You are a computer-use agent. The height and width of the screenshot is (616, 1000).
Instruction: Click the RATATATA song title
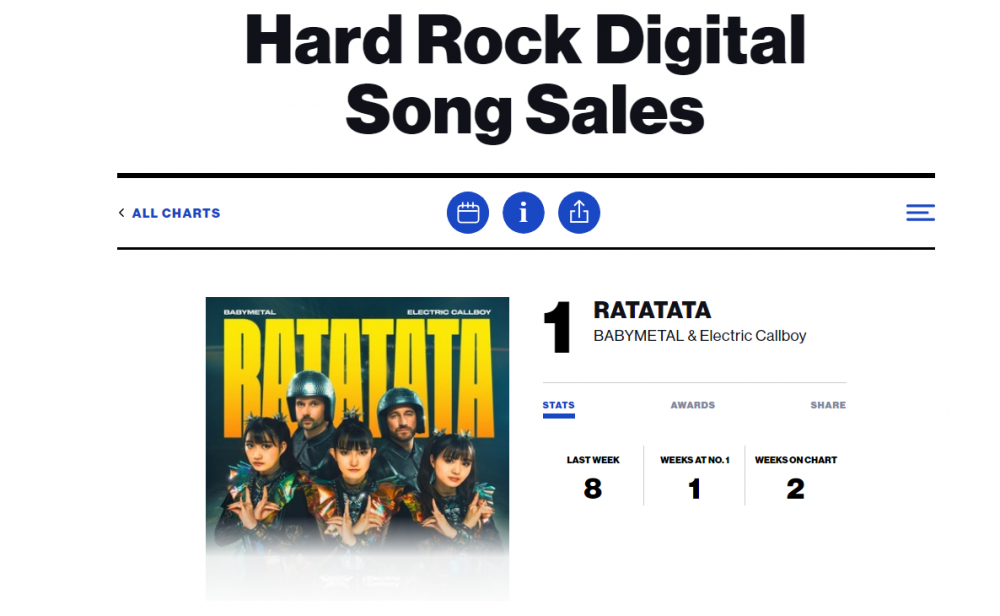(x=652, y=311)
